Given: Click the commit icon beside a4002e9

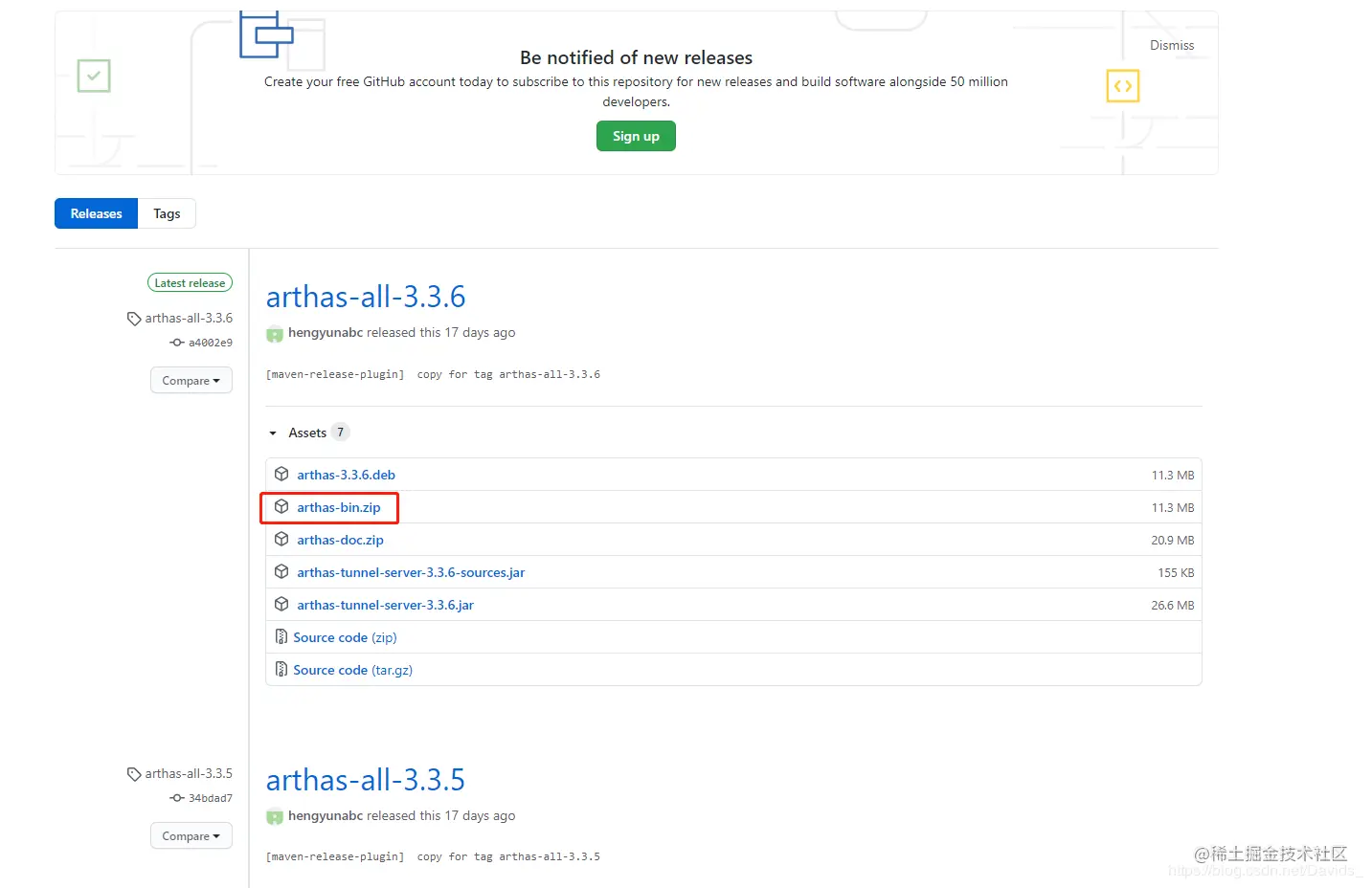Looking at the screenshot, I should click(177, 343).
